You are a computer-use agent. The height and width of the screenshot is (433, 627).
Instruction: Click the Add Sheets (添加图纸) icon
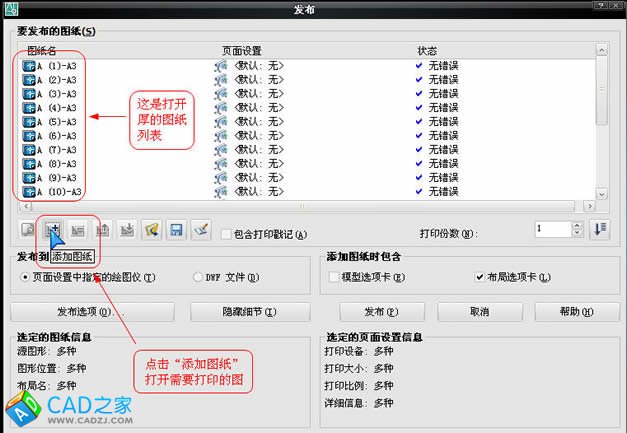pos(52,230)
